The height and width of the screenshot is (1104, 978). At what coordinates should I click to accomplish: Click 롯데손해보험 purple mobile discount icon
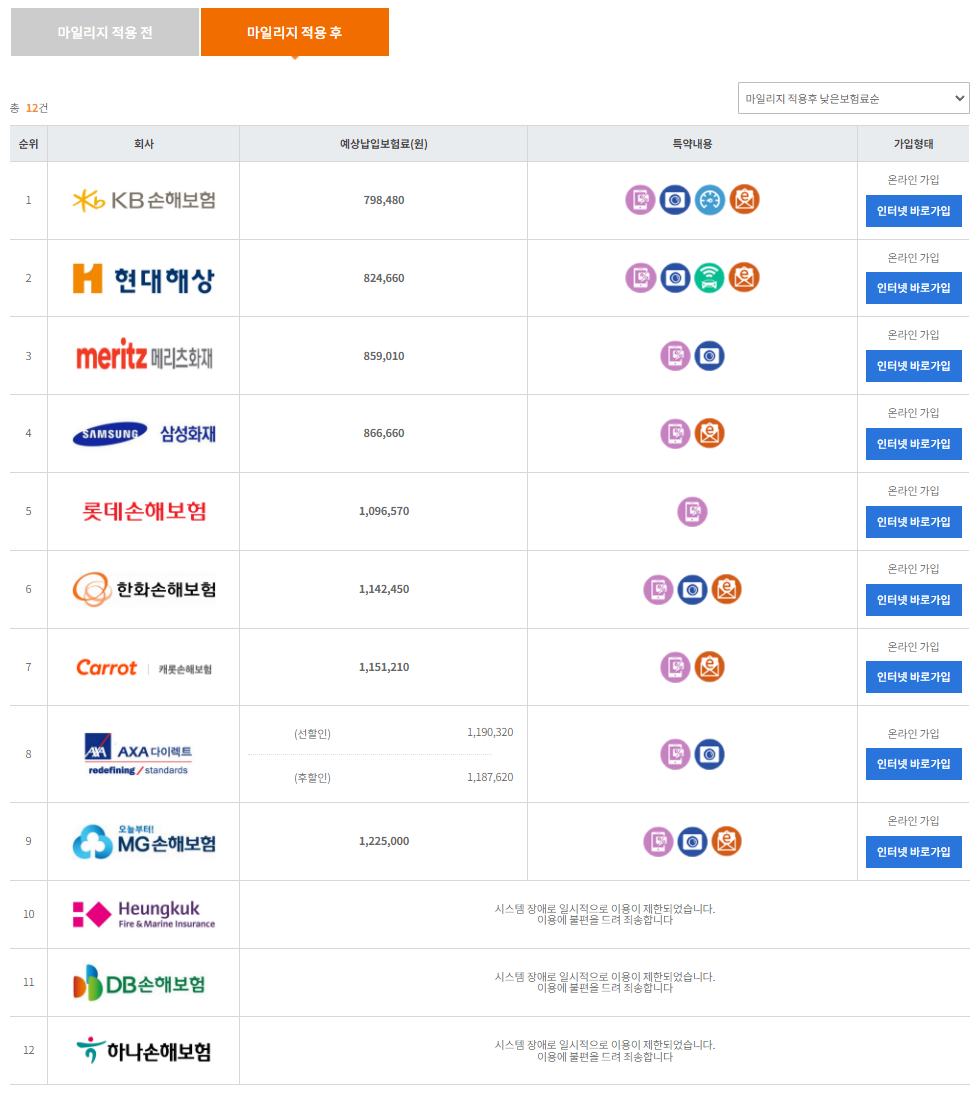coord(692,511)
